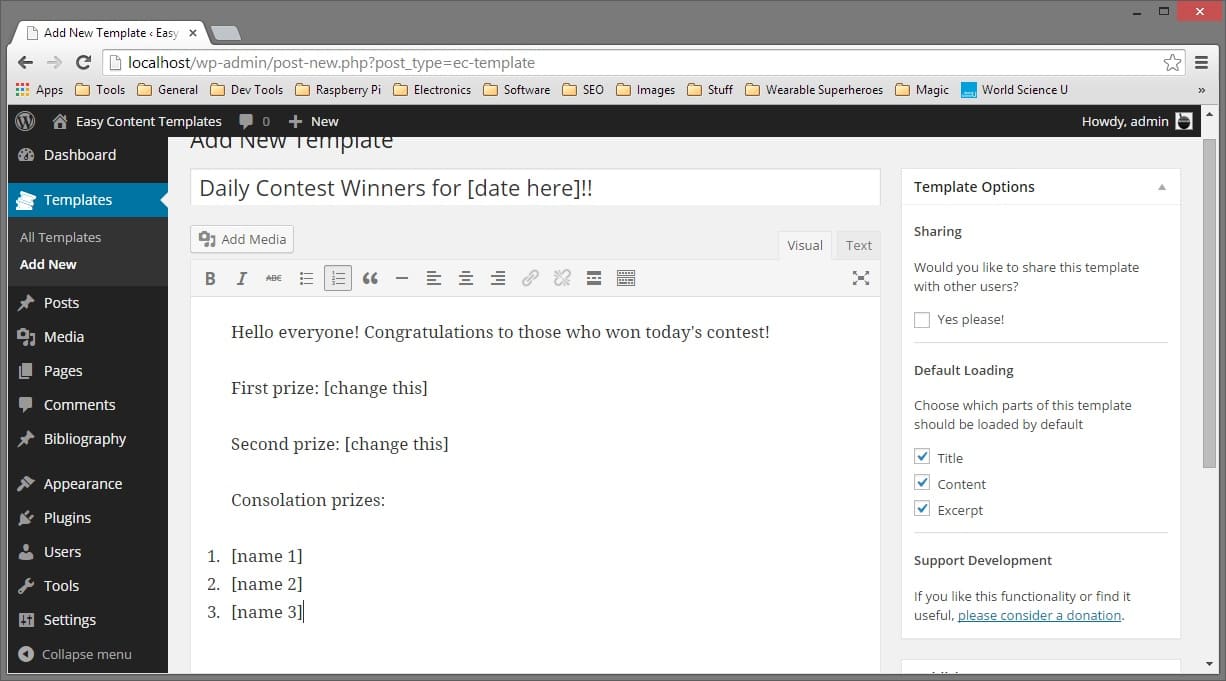
Task: Open the Tools menu
Action: click(87, 586)
